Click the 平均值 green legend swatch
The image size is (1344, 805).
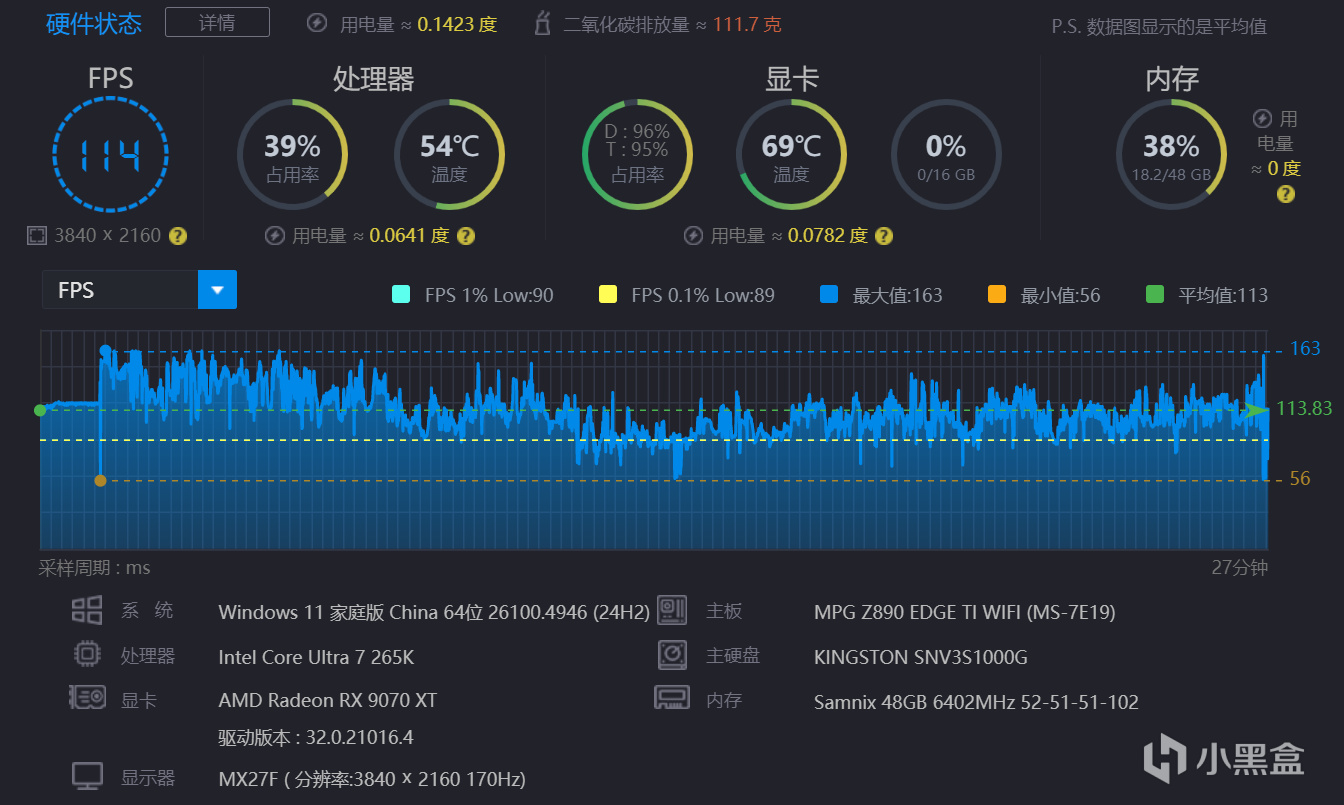[1155, 295]
